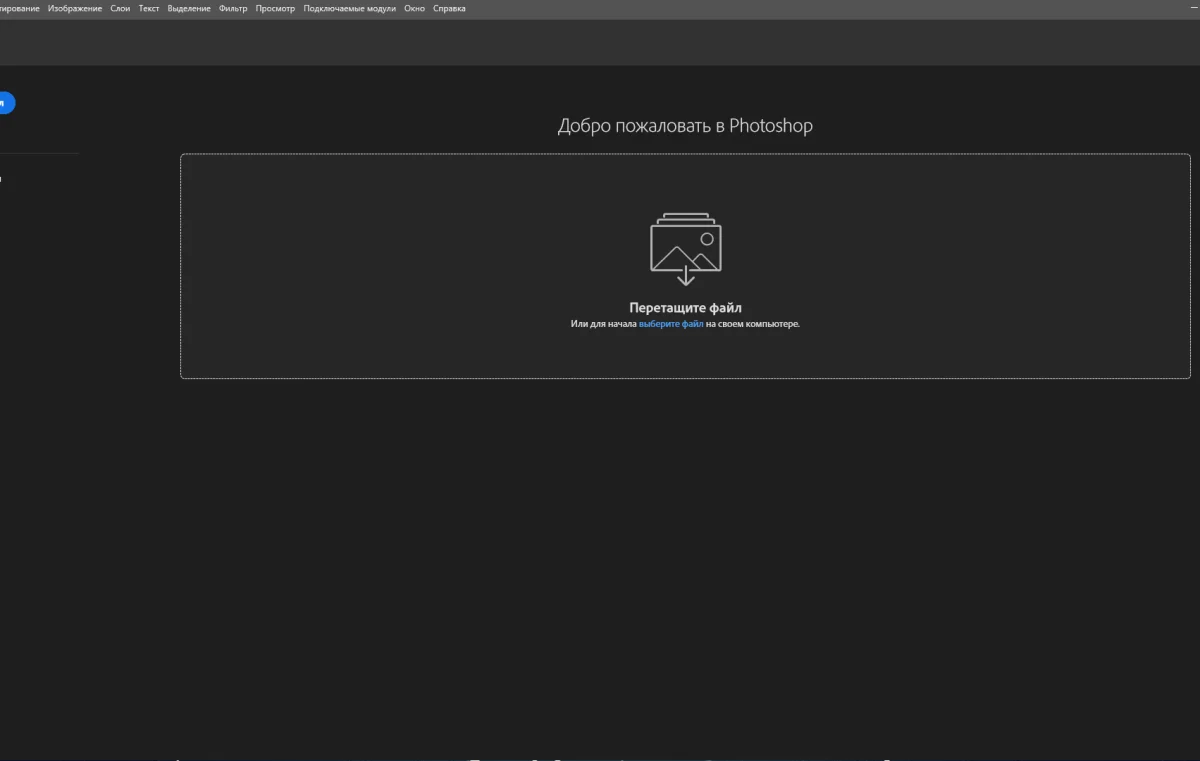
Task: Open the Изображение menu
Action: [x=75, y=9]
